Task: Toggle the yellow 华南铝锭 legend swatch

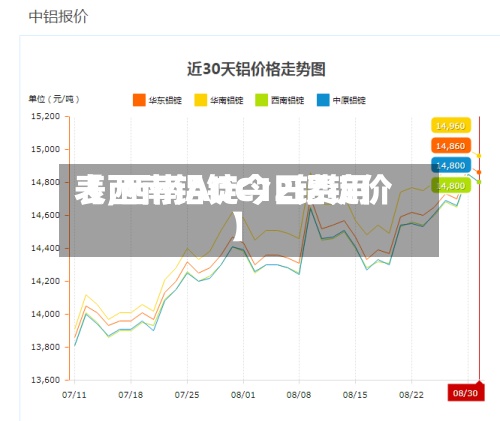Action: [201, 100]
